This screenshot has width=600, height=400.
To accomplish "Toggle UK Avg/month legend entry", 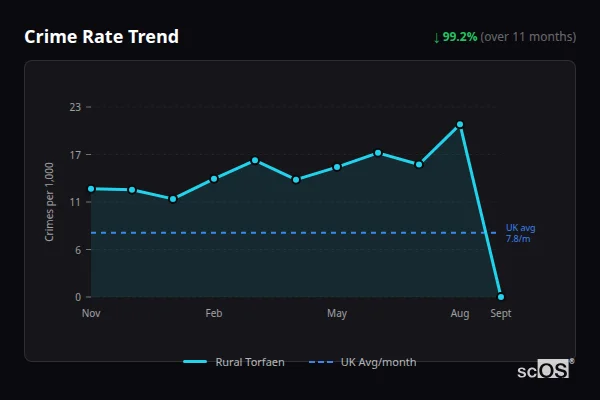I will click(362, 362).
